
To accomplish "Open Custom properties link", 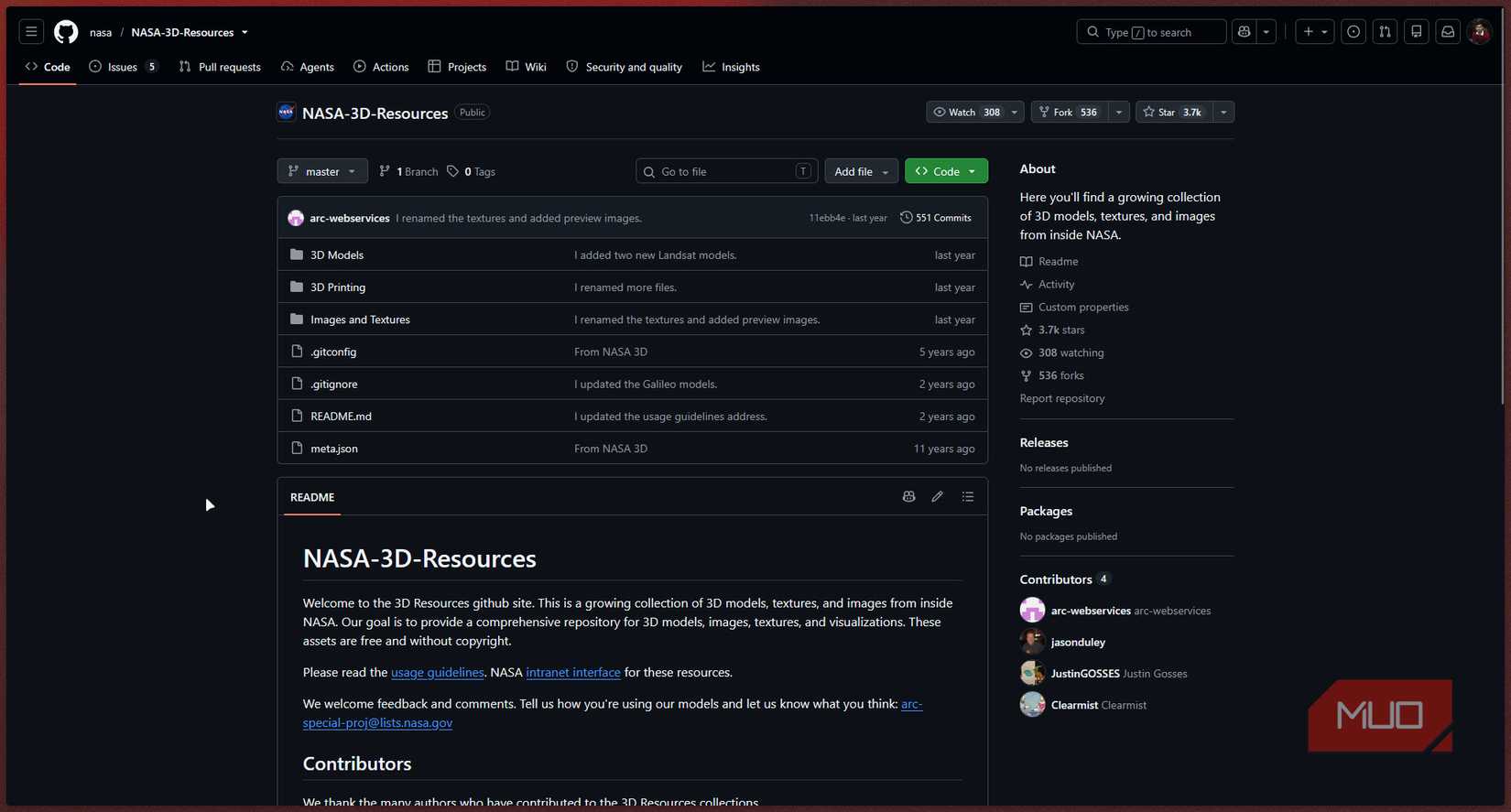I will [1075, 307].
